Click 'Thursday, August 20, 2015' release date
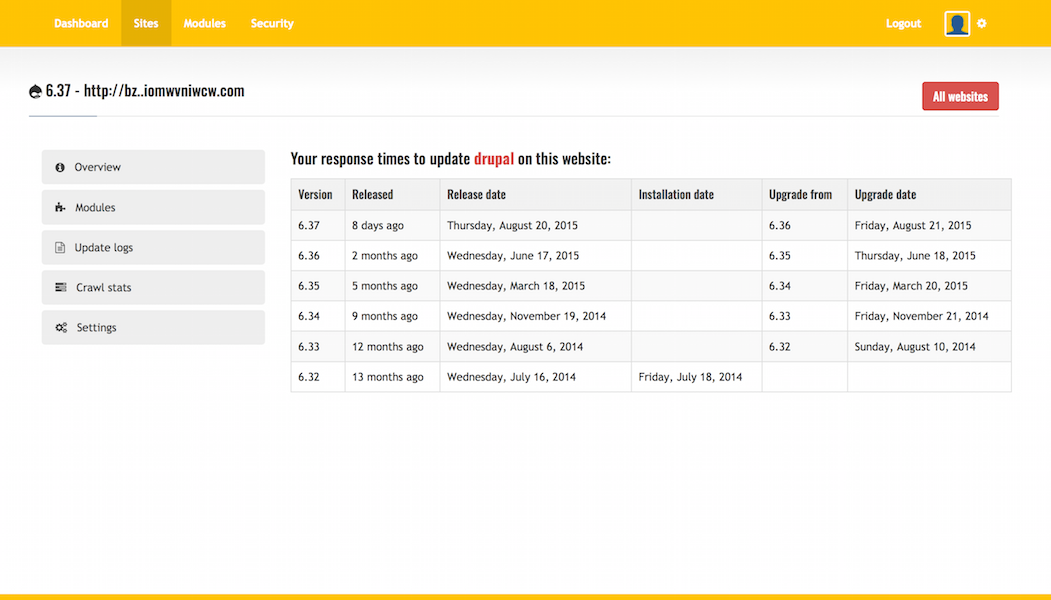1051x600 pixels. 512,225
